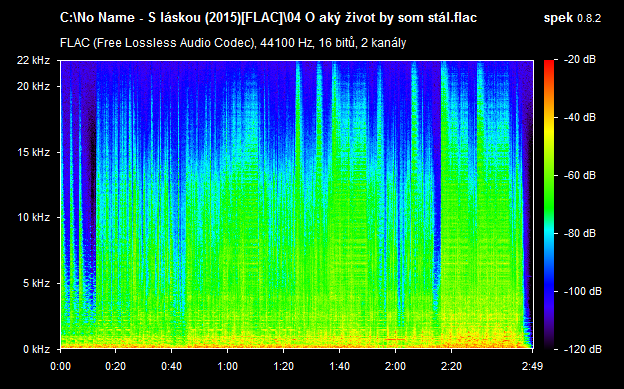The height and width of the screenshot is (389, 624).
Task: Click spectrogram at 2:00 near 20 kHz
Action: coord(396,86)
